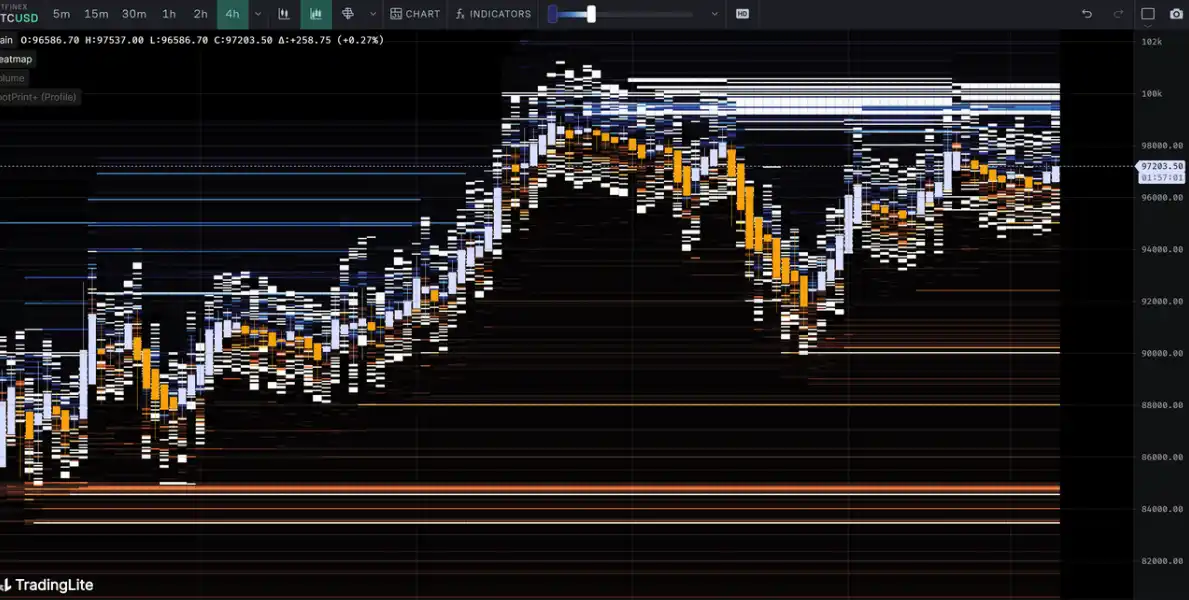Toggle the Heatmap layer label
Viewport: 1189px width, 600px height.
(x=15, y=59)
